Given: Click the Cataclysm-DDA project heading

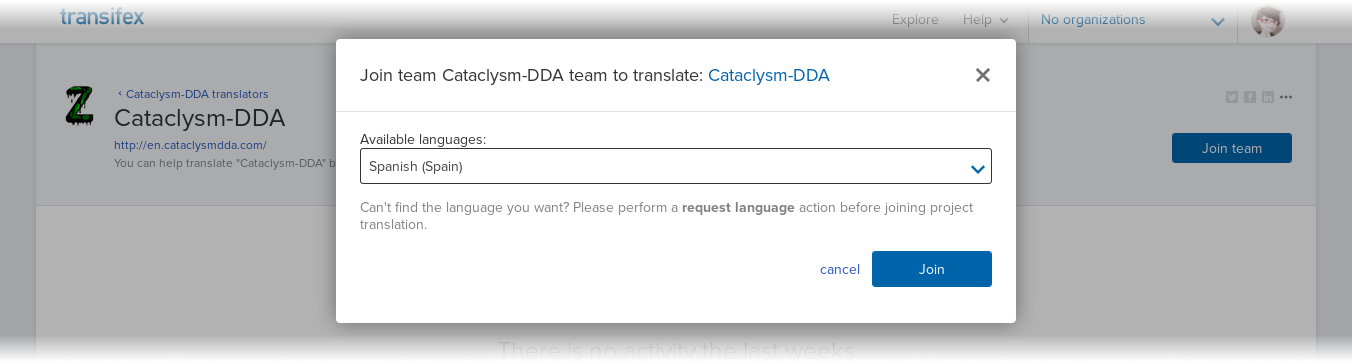Looking at the screenshot, I should tap(200, 118).
